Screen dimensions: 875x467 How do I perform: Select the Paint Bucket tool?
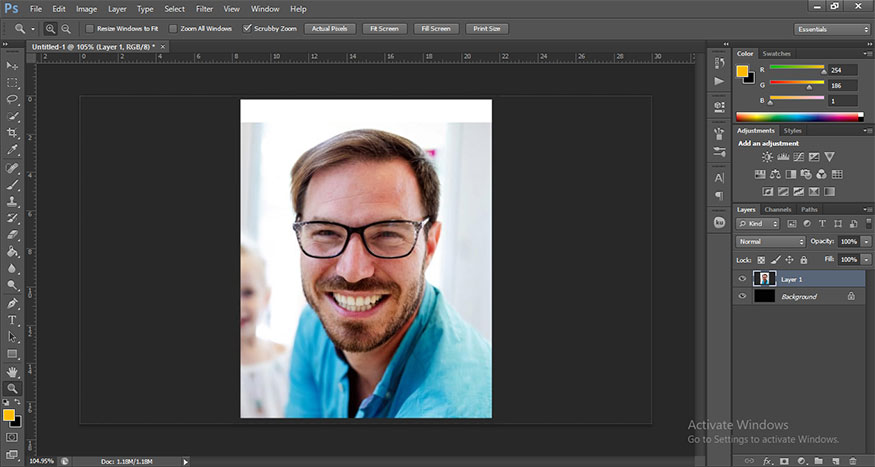(12, 252)
